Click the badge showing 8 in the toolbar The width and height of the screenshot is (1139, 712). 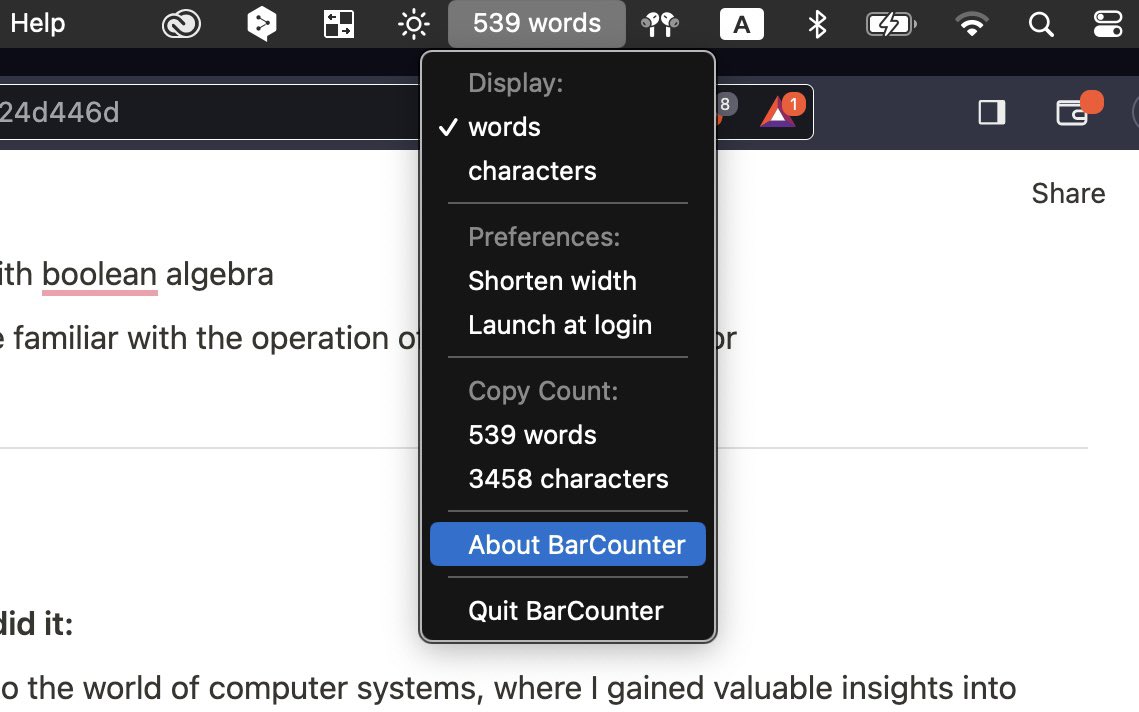[x=725, y=105]
